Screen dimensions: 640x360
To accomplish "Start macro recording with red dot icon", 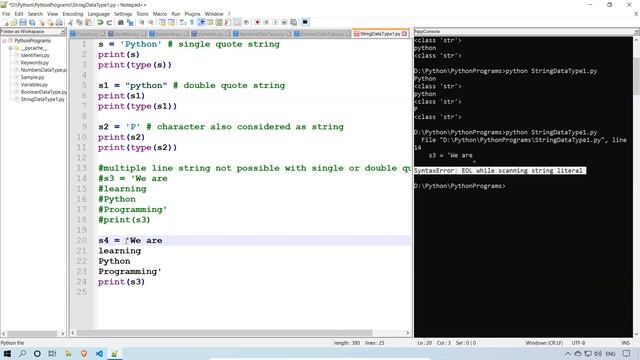I will [x=257, y=22].
